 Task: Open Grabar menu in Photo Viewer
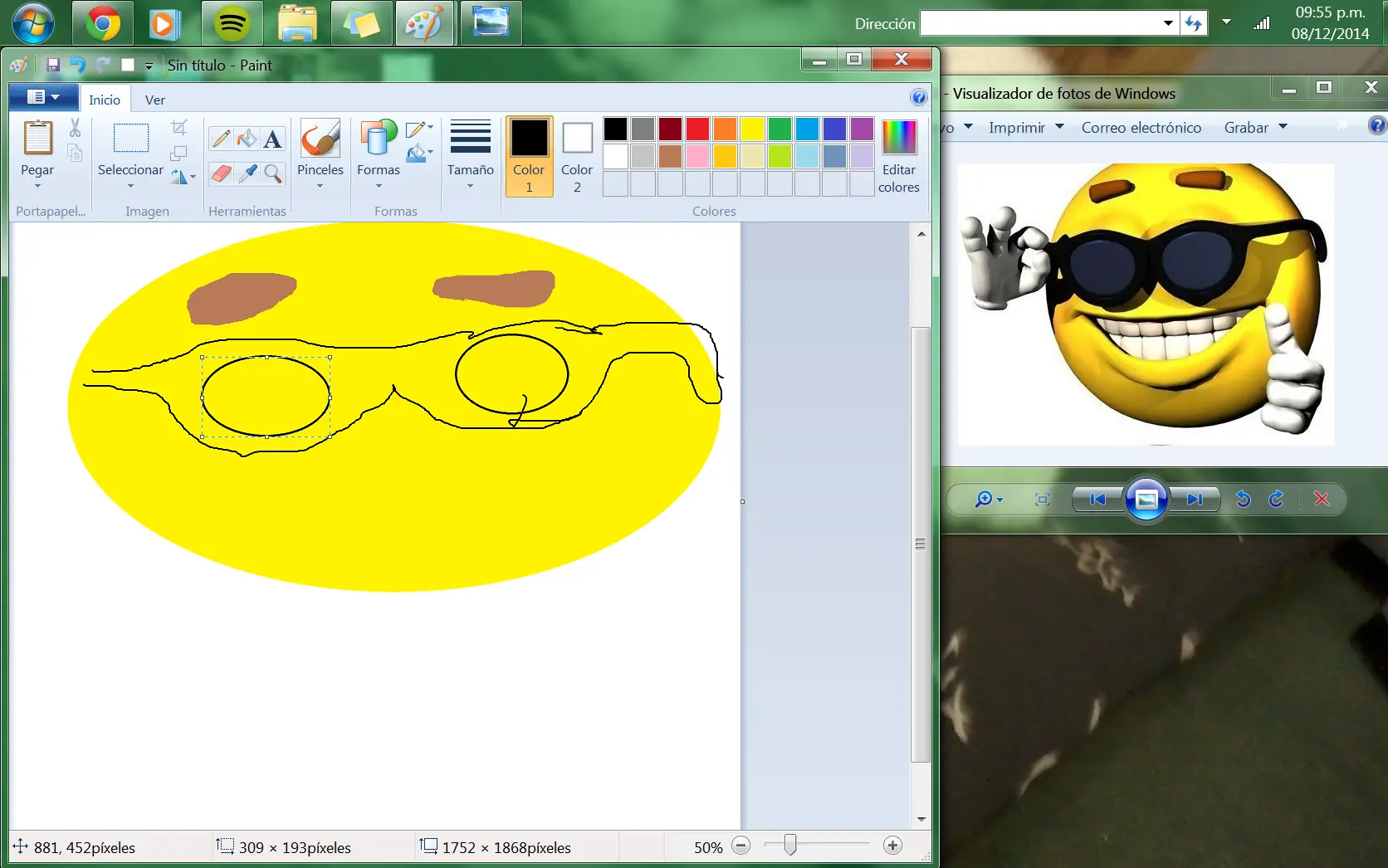pos(1255,127)
